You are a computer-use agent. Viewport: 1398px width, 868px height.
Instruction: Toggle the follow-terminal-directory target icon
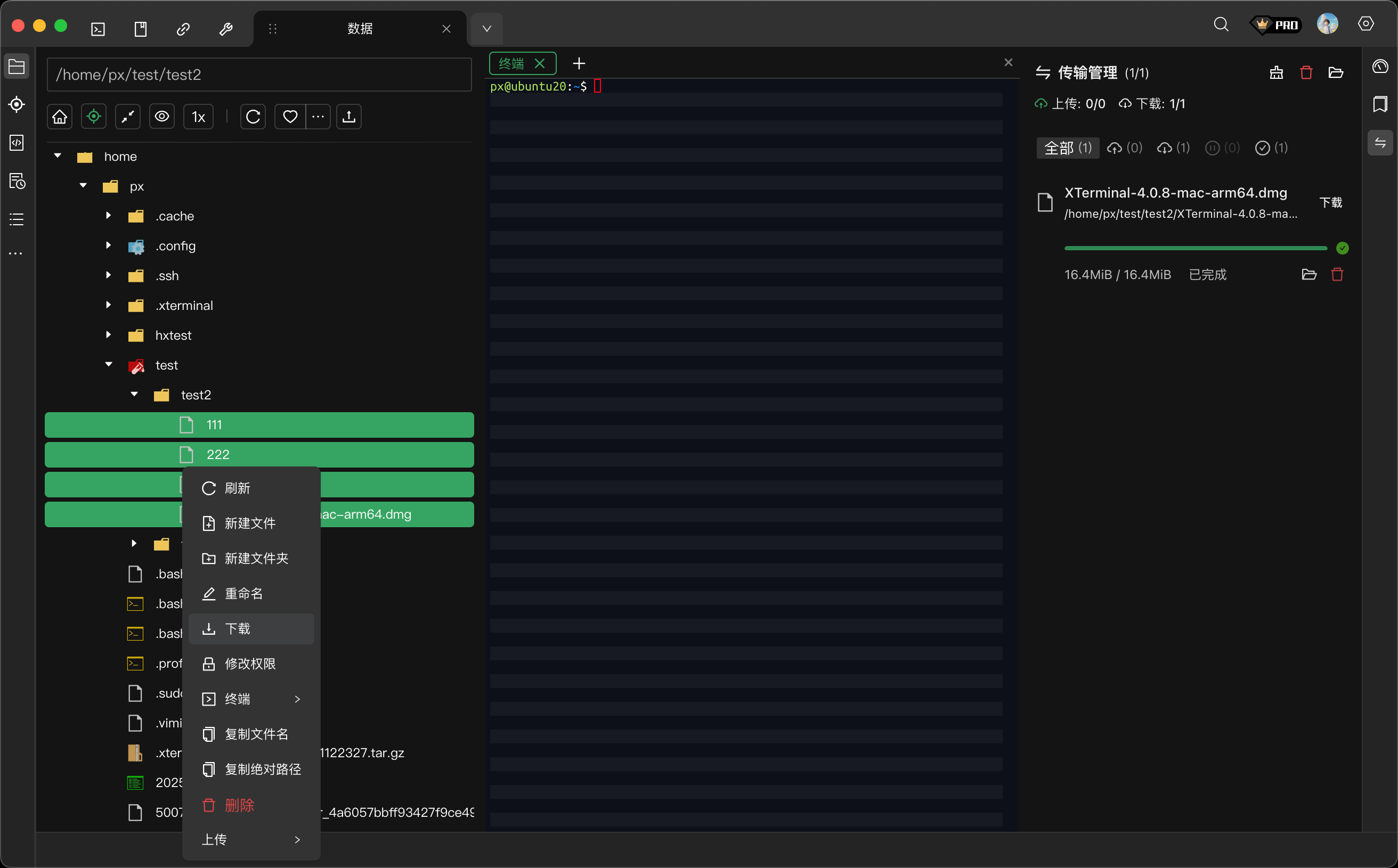pyautogui.click(x=94, y=117)
